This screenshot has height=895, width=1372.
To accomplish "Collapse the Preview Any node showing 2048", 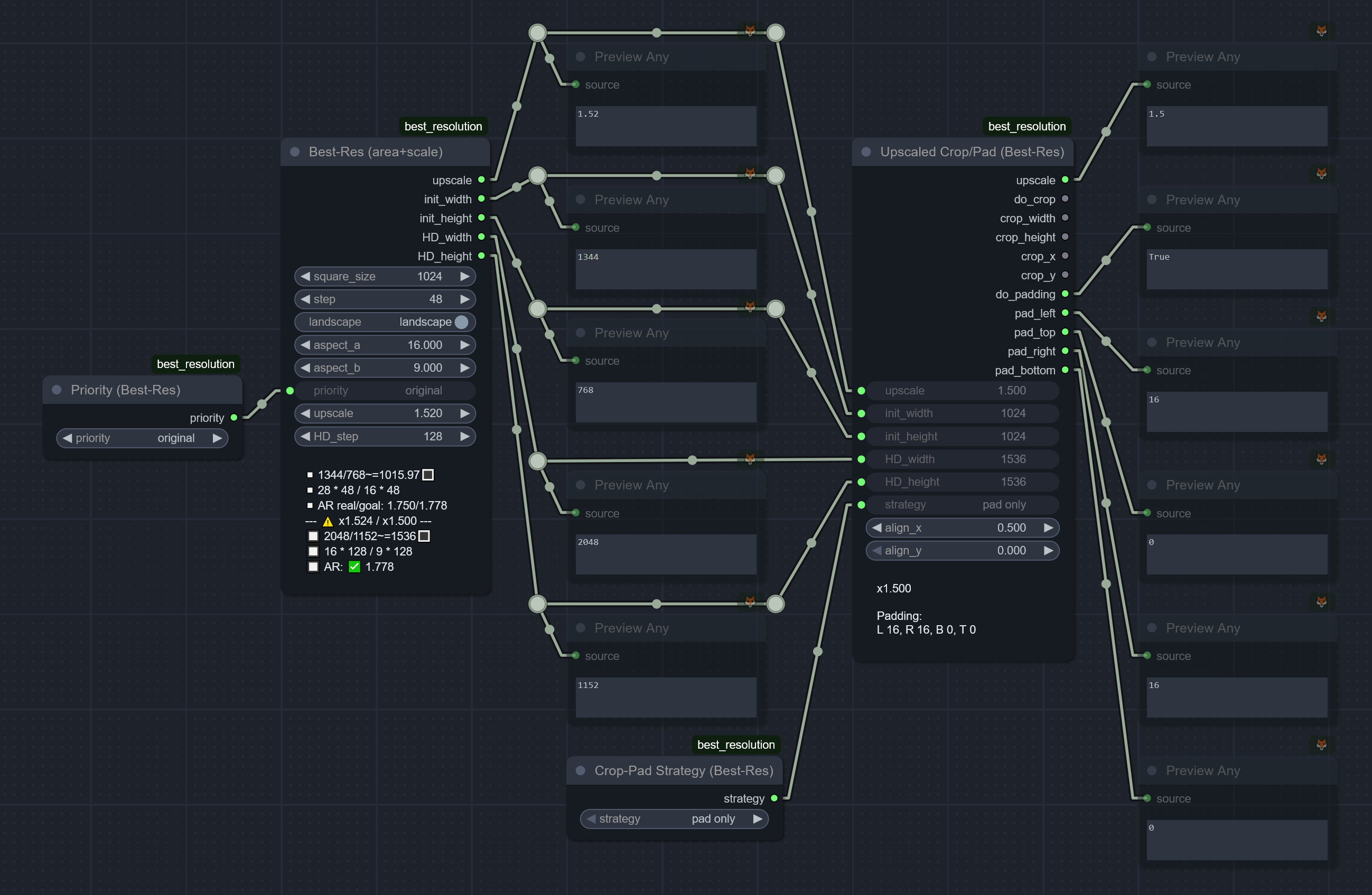I will point(581,485).
